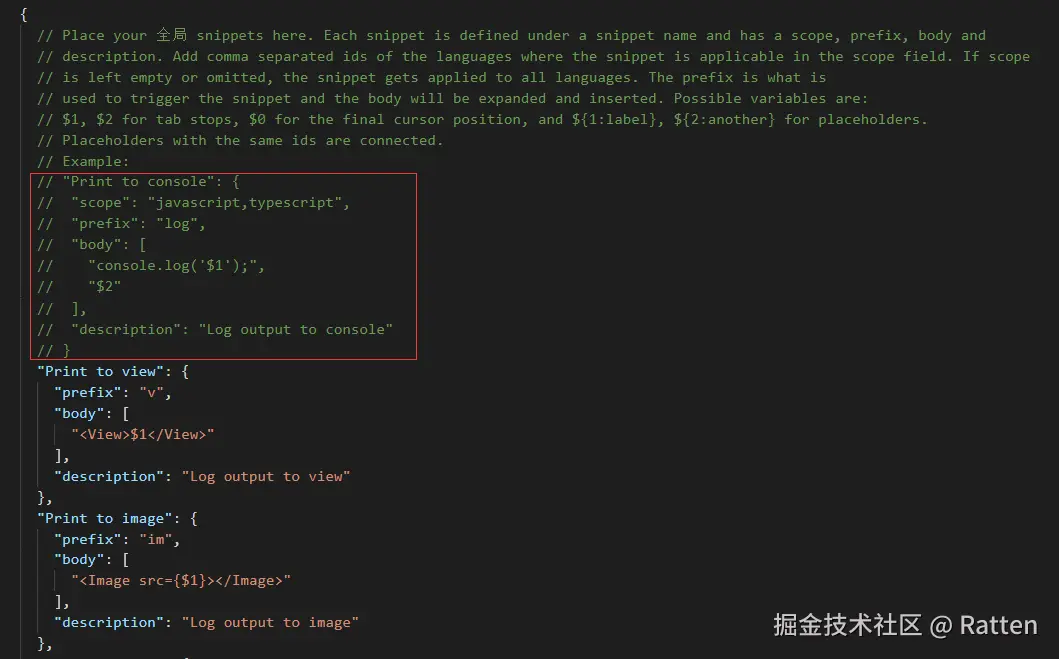Click description text "Log output to view"
This screenshot has height=659, width=1059.
[x=265, y=476]
